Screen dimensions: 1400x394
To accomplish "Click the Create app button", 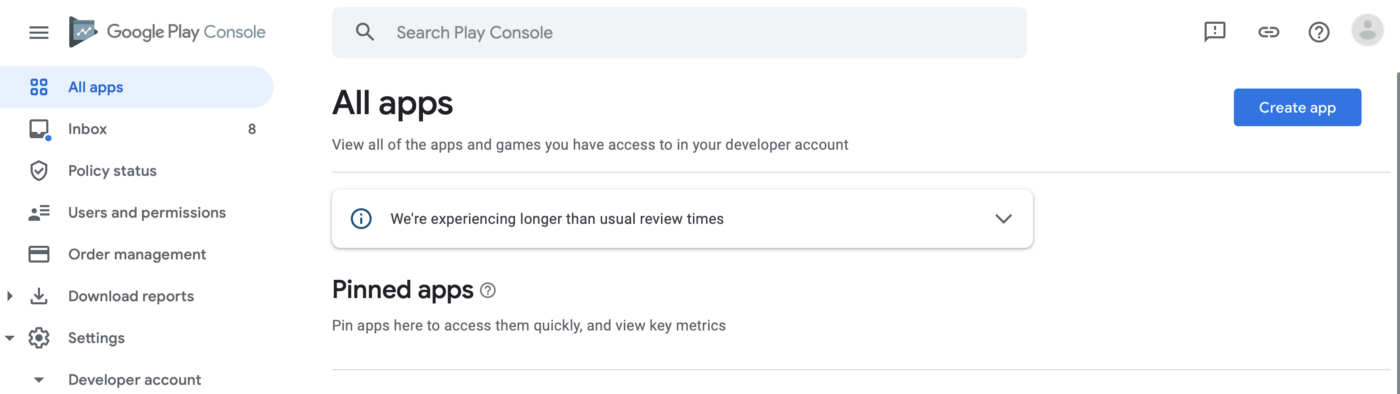I will (1297, 107).
